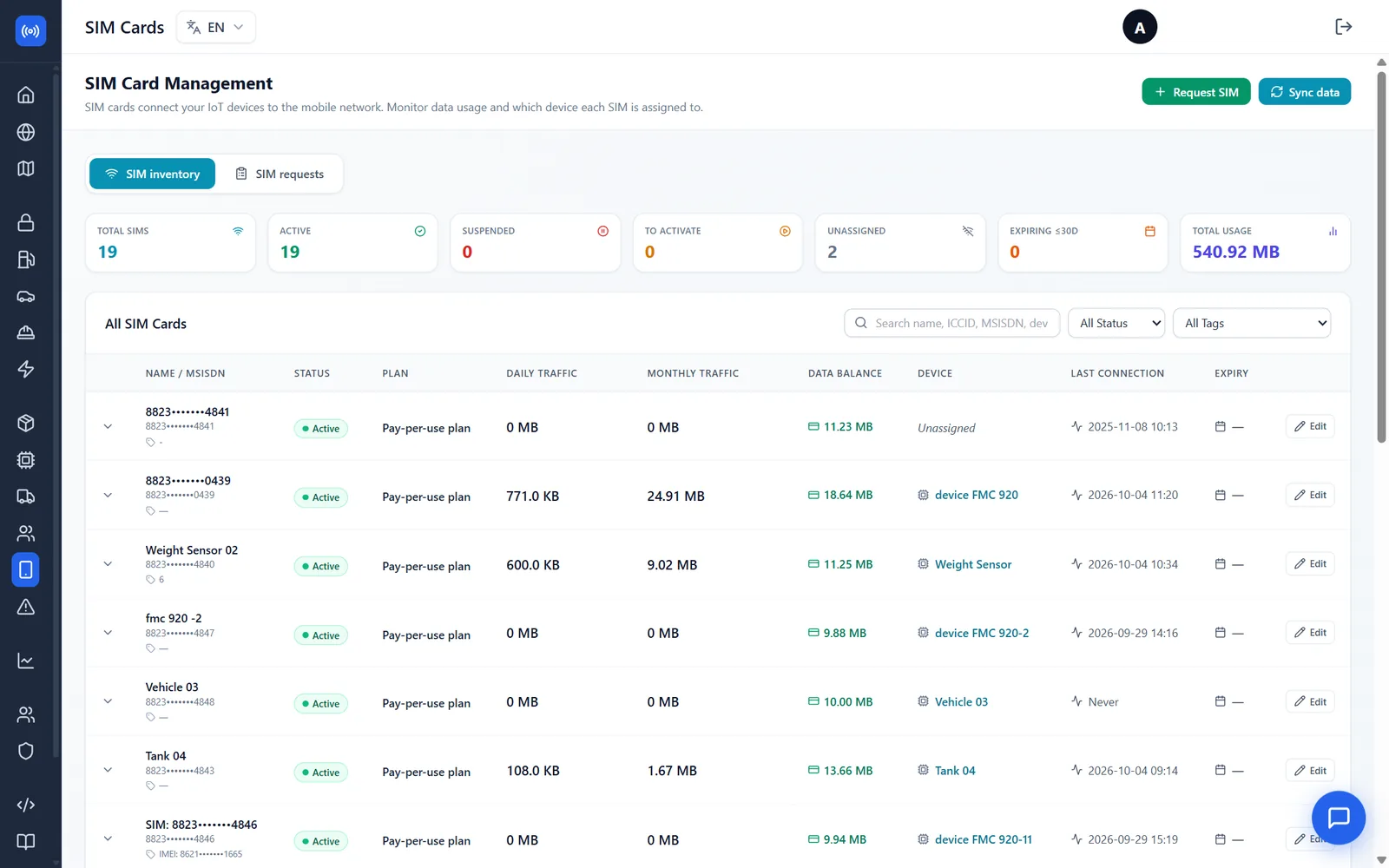The width and height of the screenshot is (1389, 868).
Task: Click the lightning bolt sidebar icon
Action: click(x=26, y=369)
